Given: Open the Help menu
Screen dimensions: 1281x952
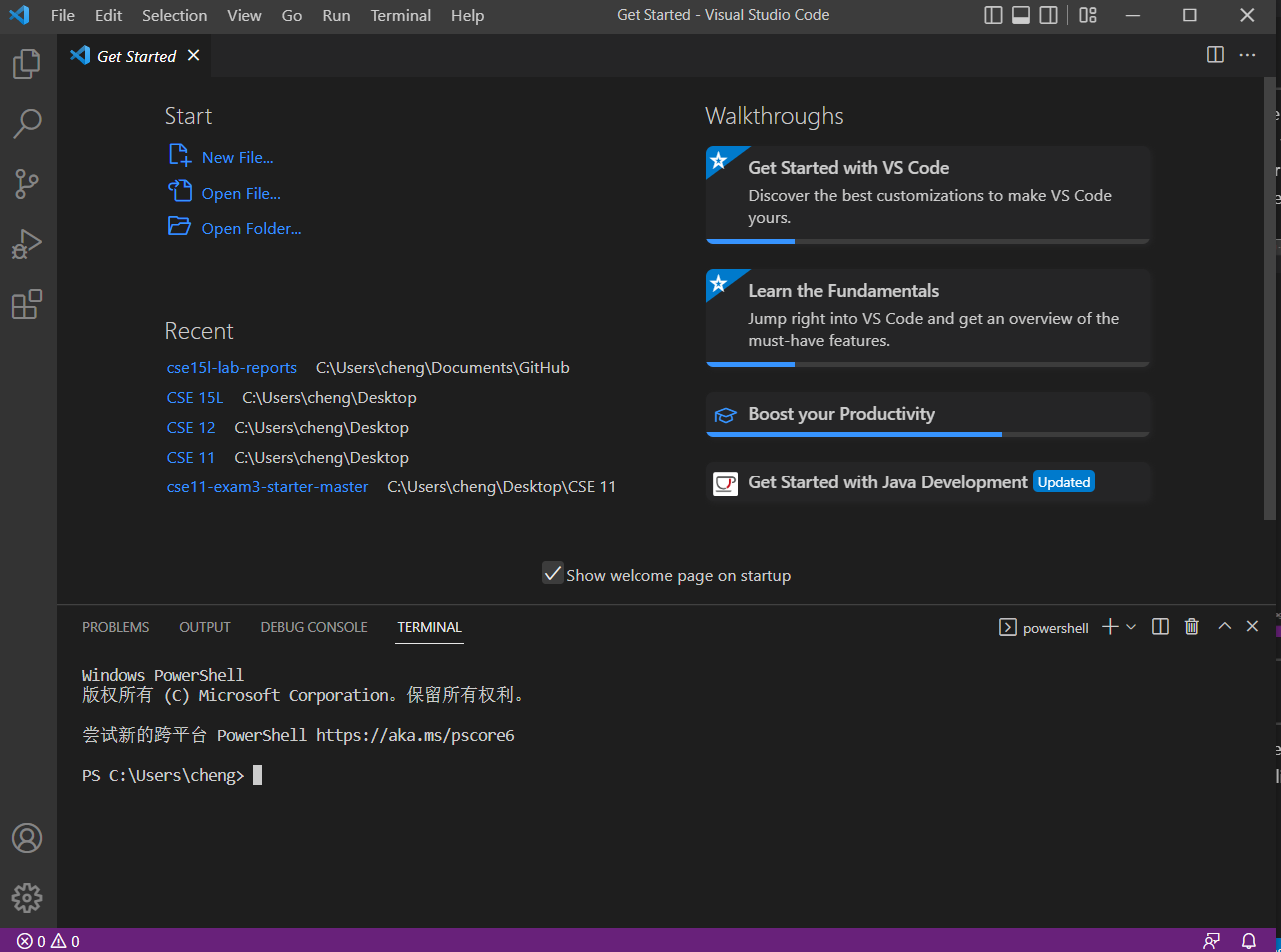Looking at the screenshot, I should point(467,15).
